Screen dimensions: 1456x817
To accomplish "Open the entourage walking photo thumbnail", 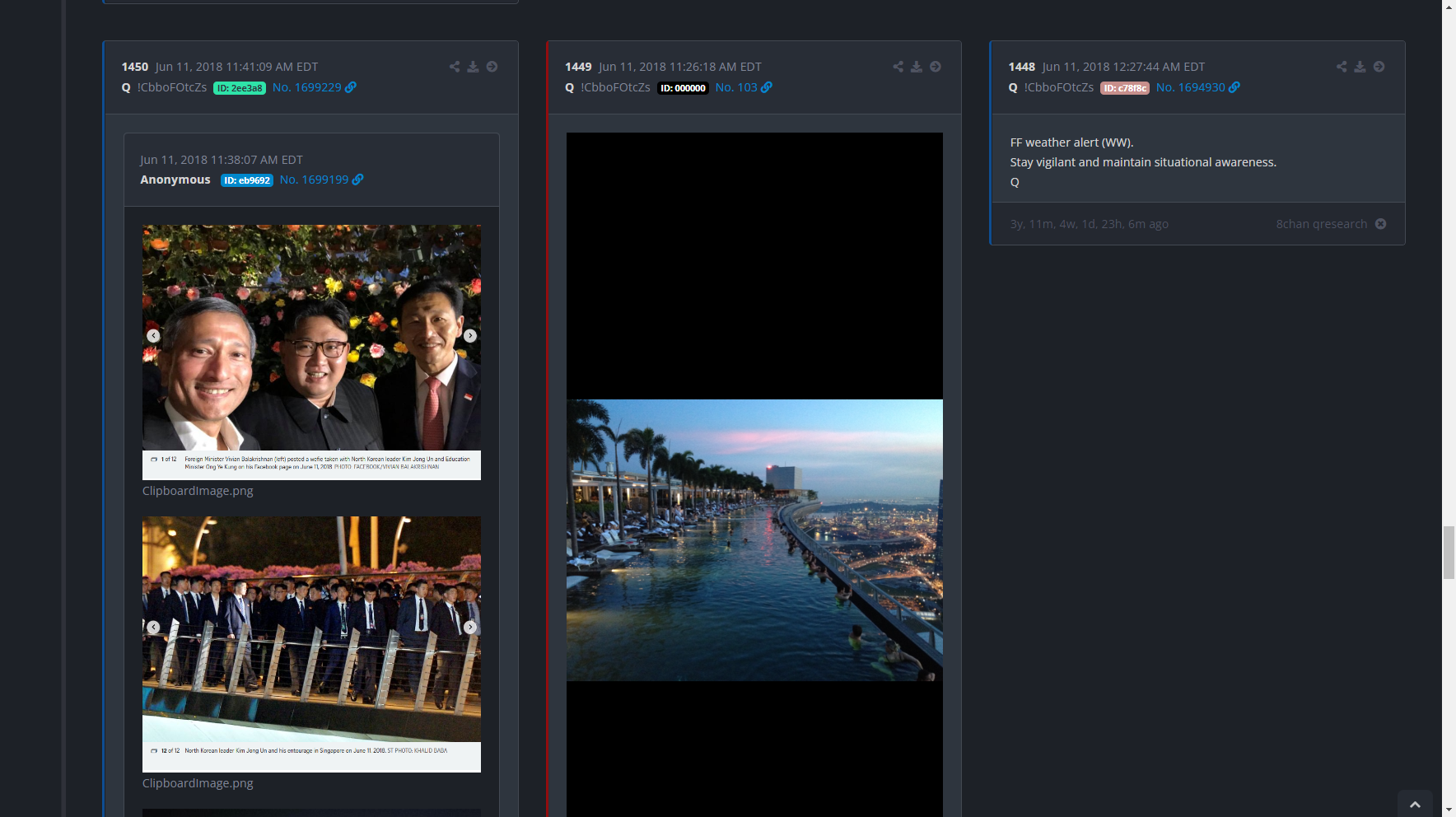I will (x=311, y=644).
